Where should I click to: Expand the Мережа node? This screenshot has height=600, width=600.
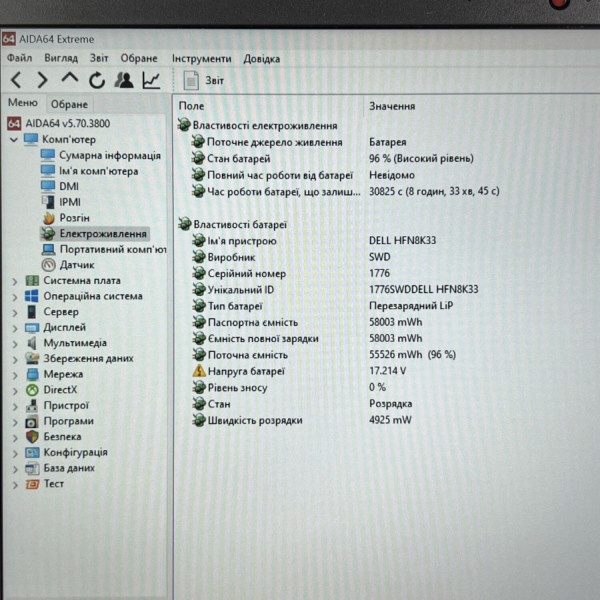(x=15, y=375)
